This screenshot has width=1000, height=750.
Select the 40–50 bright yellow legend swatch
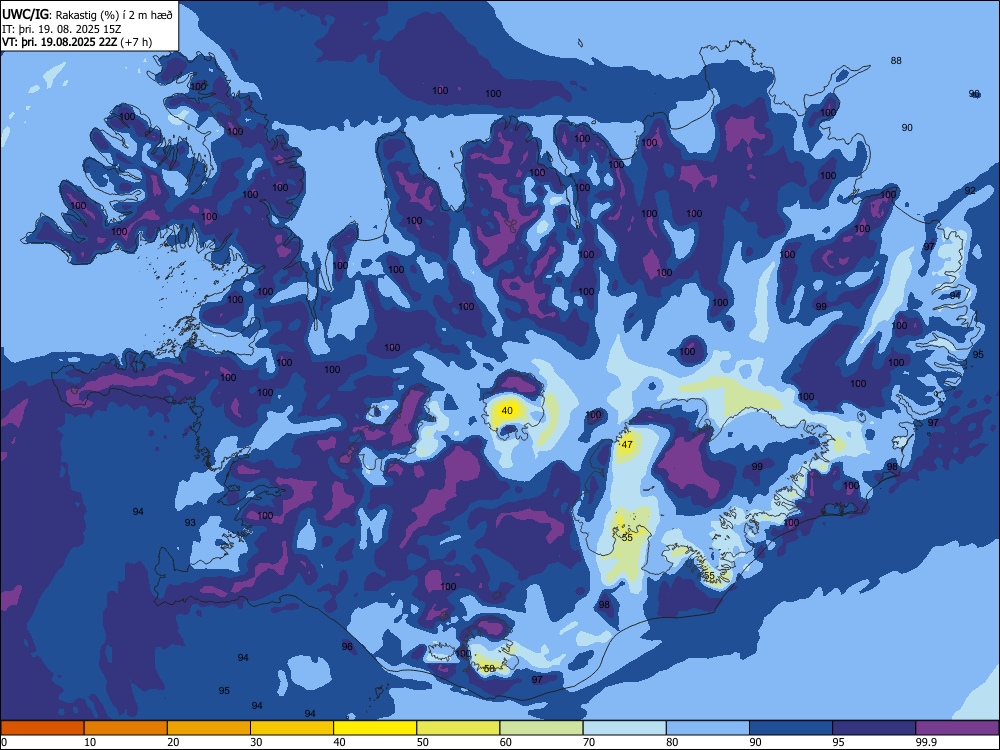(375, 728)
